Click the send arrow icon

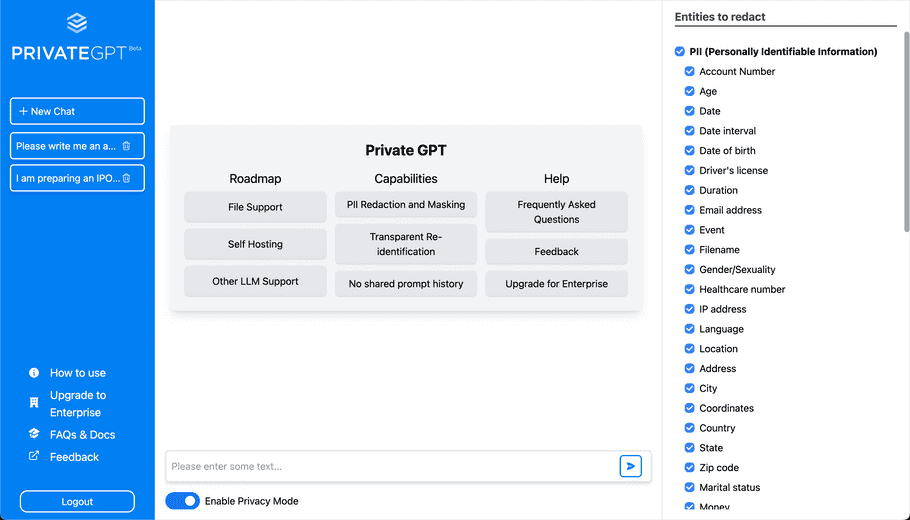point(630,466)
